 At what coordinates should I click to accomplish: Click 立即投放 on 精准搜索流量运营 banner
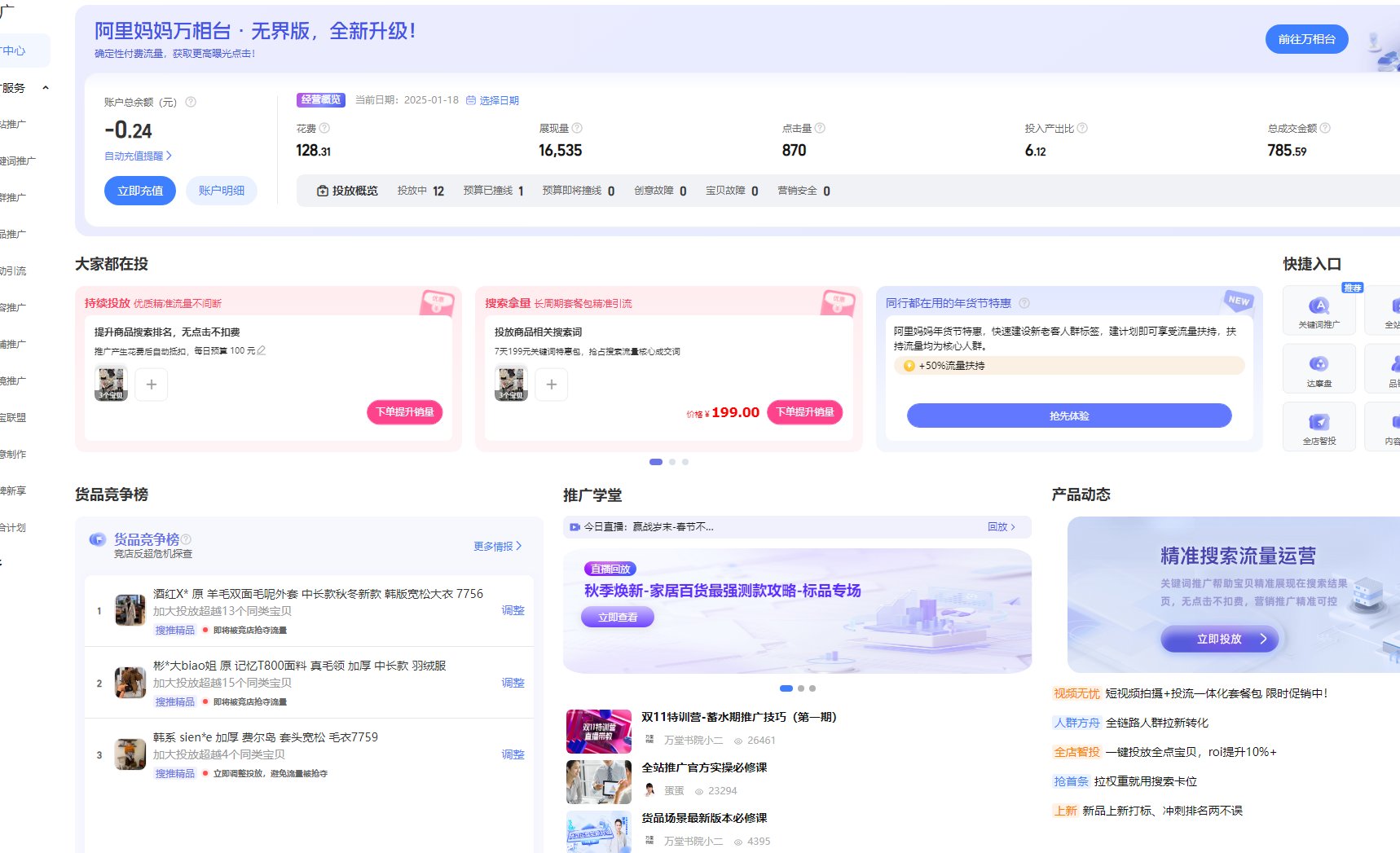click(1220, 640)
